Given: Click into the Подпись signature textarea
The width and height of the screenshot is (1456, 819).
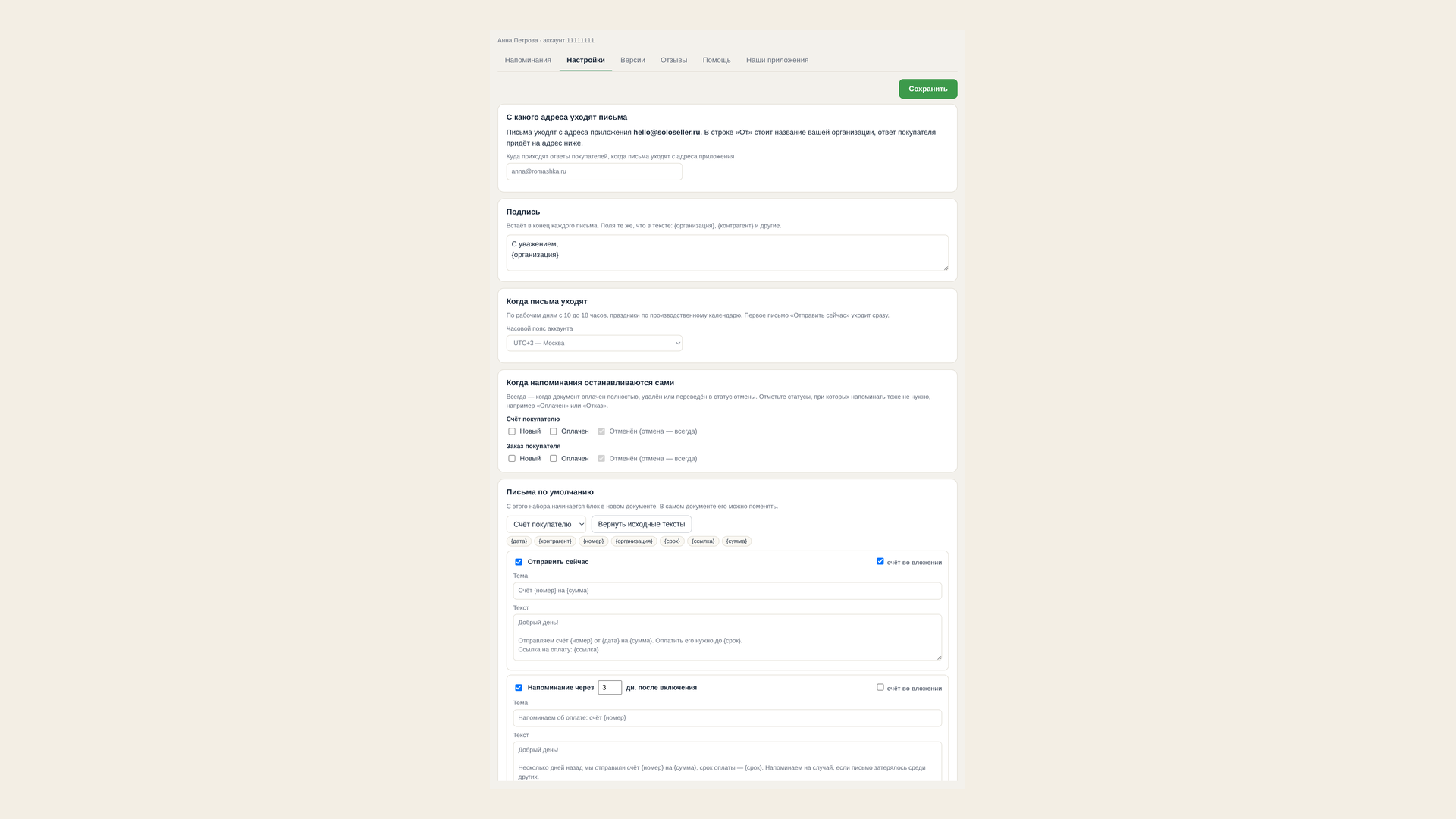Looking at the screenshot, I should (x=727, y=253).
